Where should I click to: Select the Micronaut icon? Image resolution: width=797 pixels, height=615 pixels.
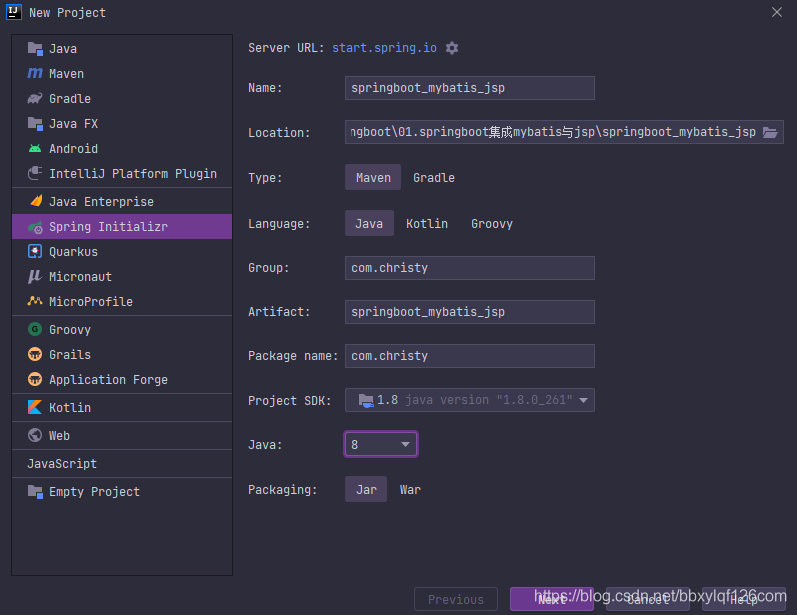click(35, 276)
